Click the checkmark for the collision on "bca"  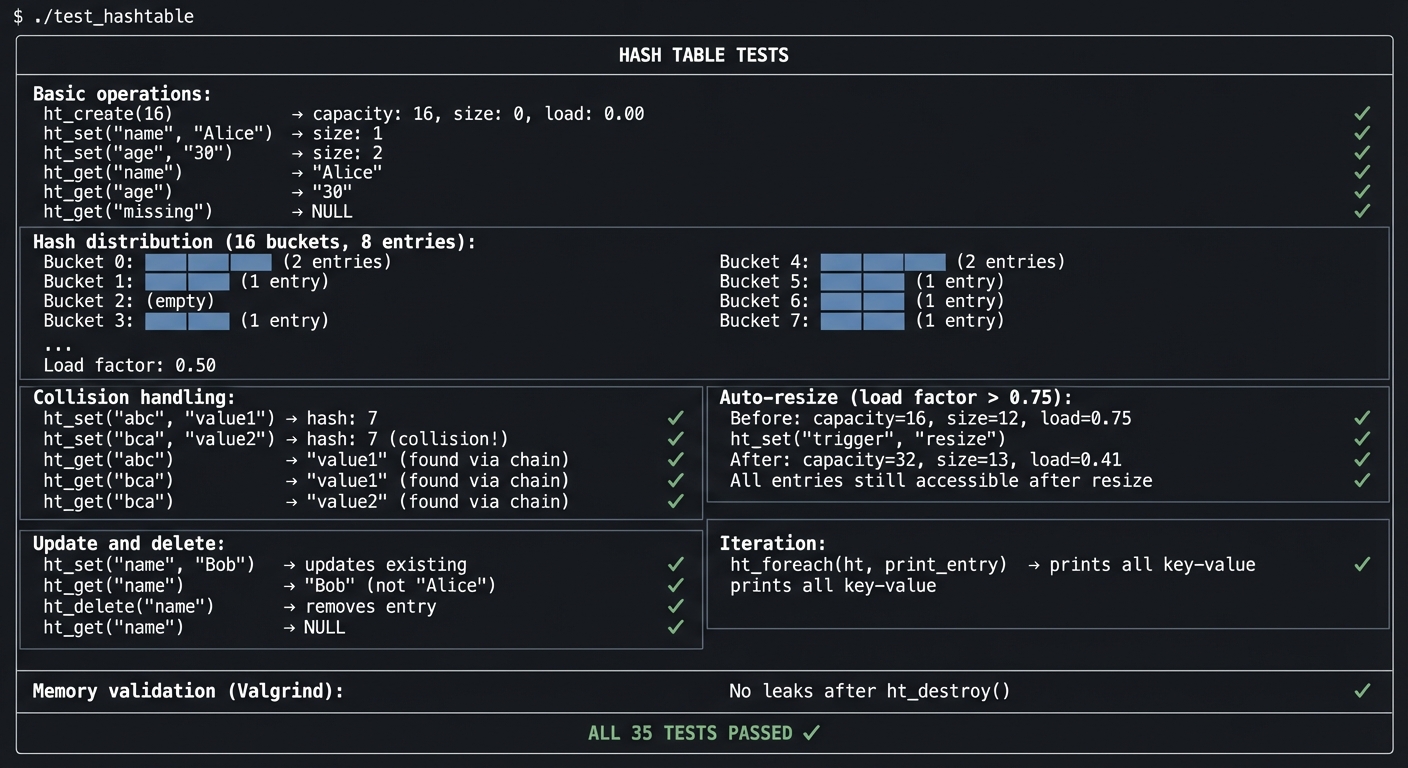pyautogui.click(x=676, y=439)
